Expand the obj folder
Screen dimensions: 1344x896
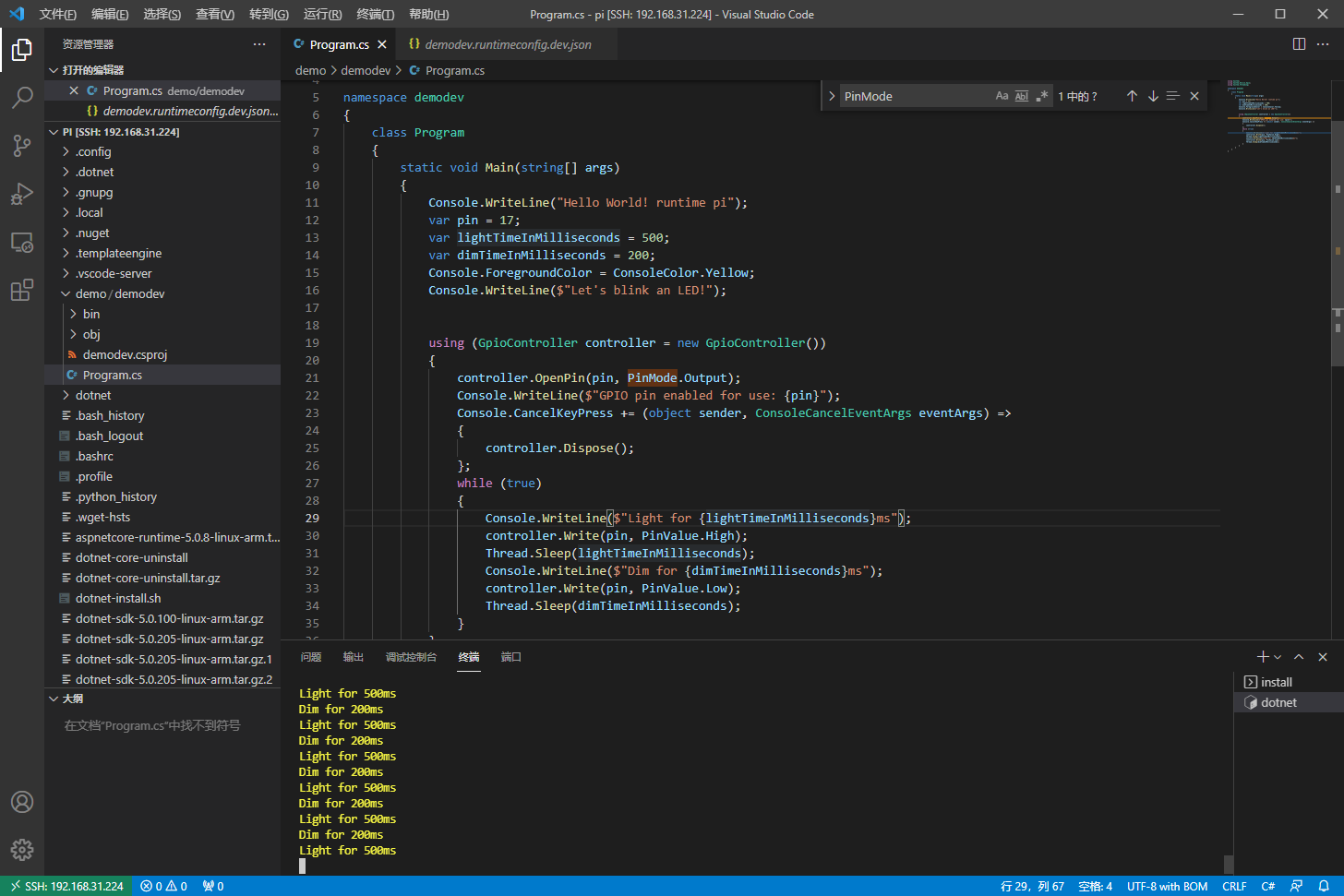[x=162, y=334]
